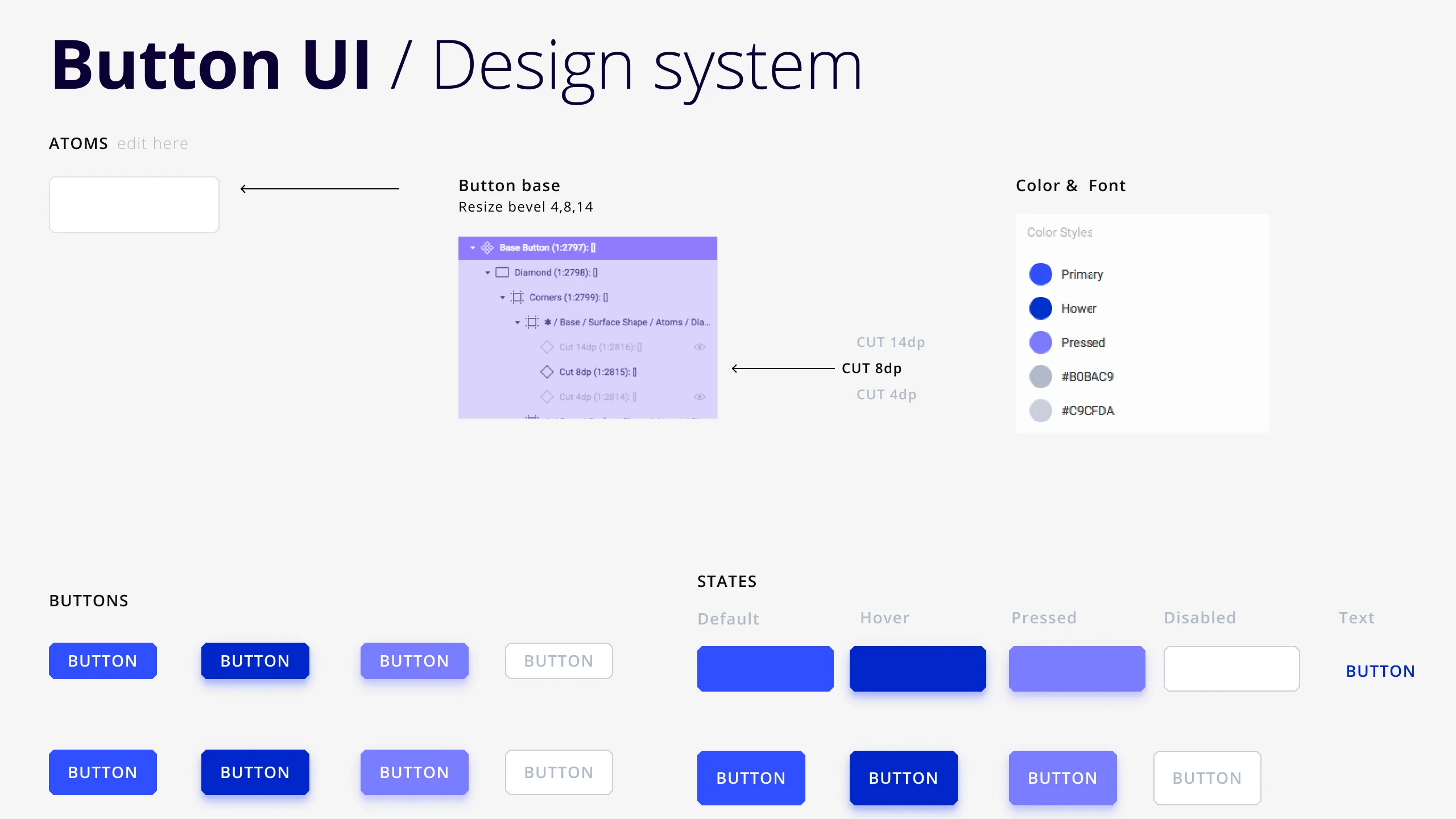
Task: Click the Cut 4dp diamond shape icon
Action: (x=547, y=397)
